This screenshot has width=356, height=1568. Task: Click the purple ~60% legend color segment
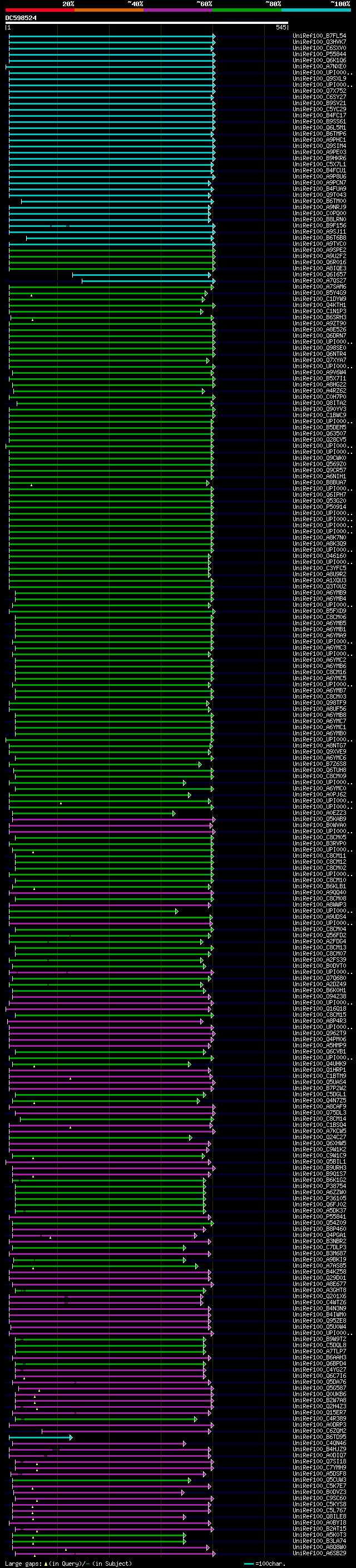click(x=179, y=11)
